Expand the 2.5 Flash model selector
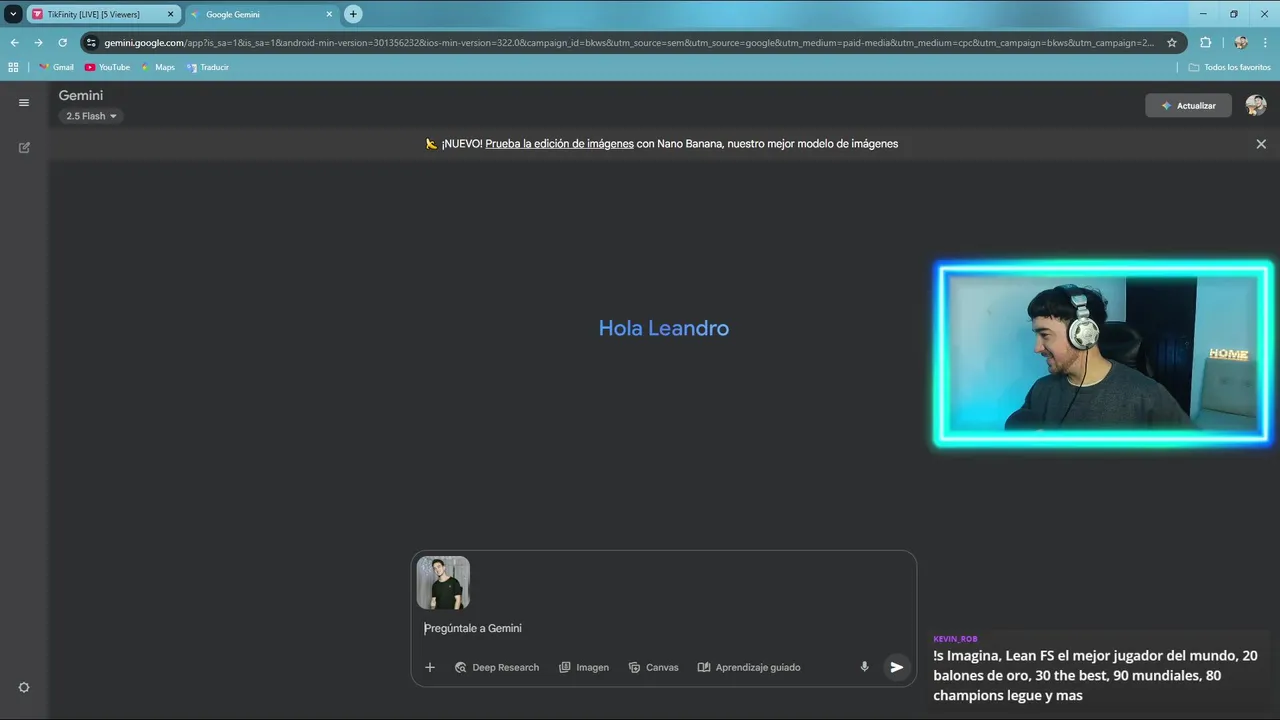 coord(91,116)
